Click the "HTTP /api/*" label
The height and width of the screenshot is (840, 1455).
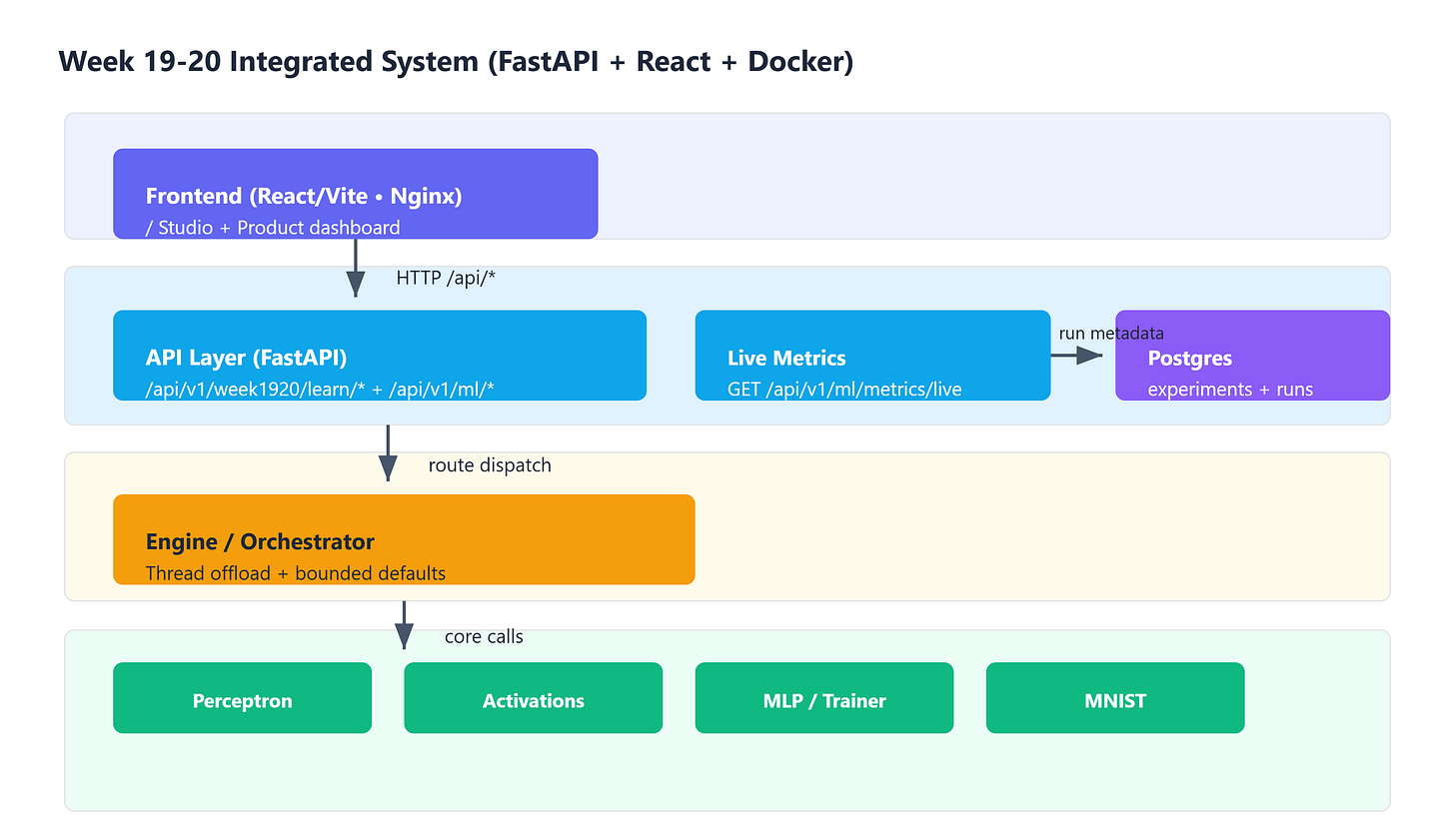[446, 278]
